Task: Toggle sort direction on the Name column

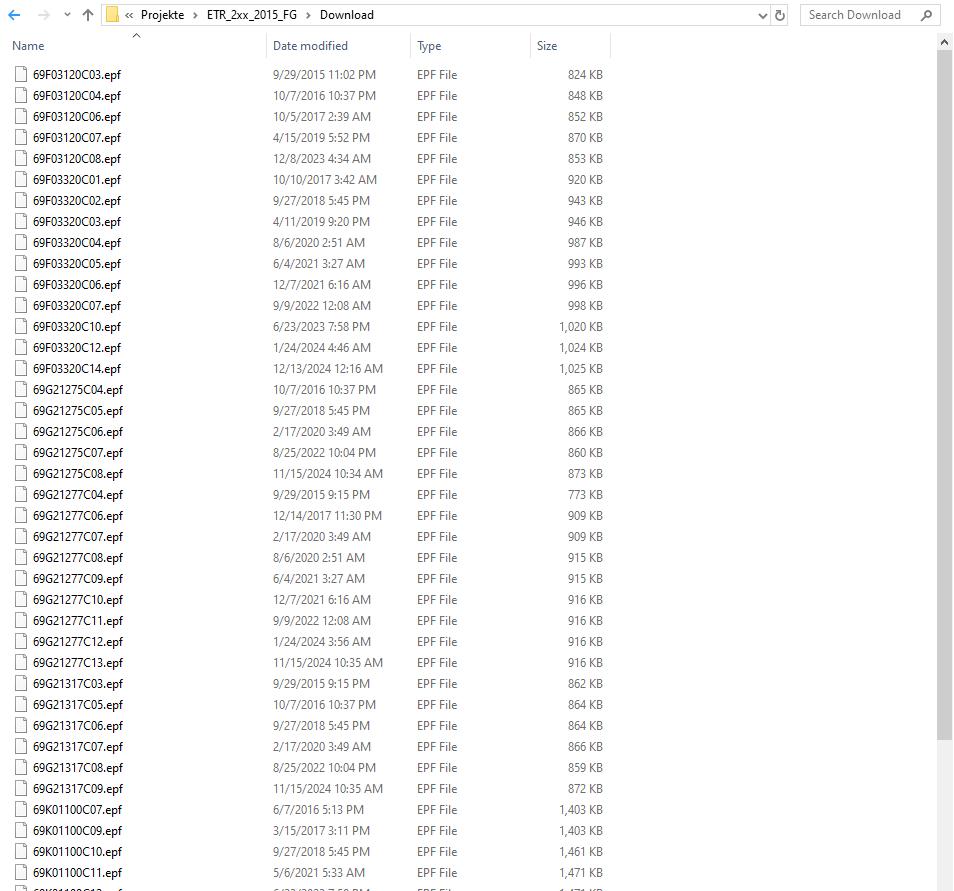Action: (x=27, y=46)
